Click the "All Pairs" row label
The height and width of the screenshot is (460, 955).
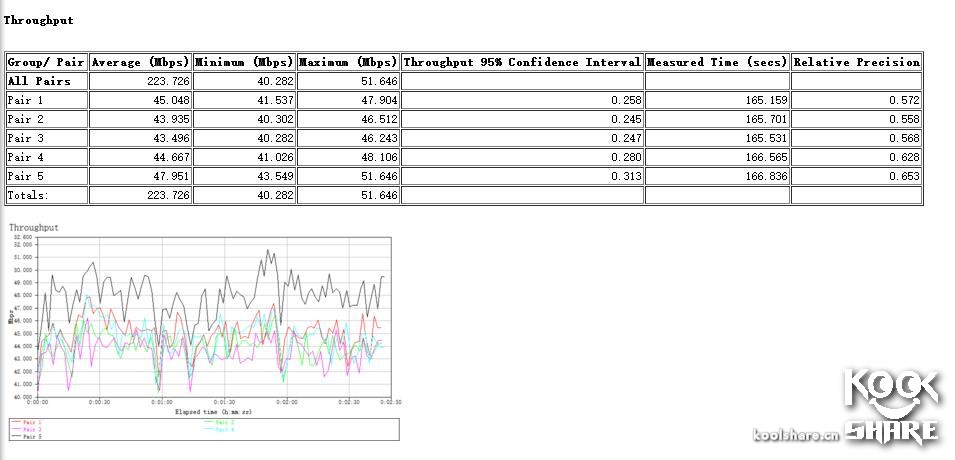click(39, 81)
